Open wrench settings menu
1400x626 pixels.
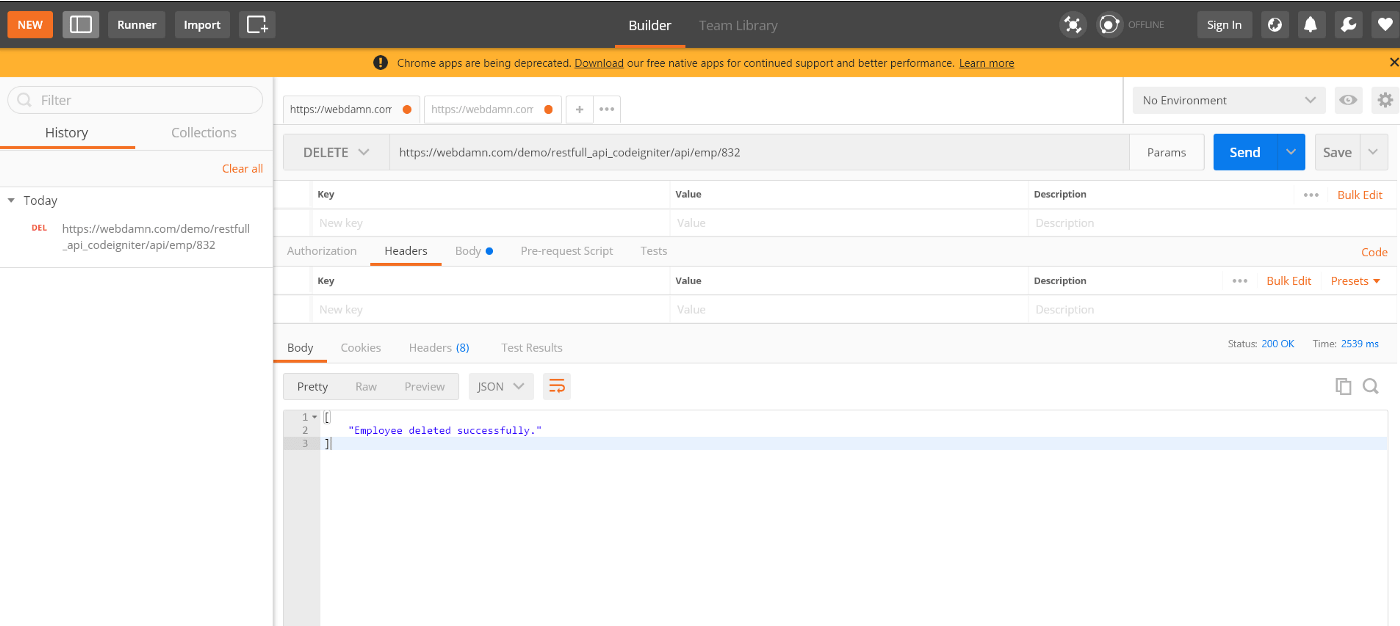(x=1347, y=25)
